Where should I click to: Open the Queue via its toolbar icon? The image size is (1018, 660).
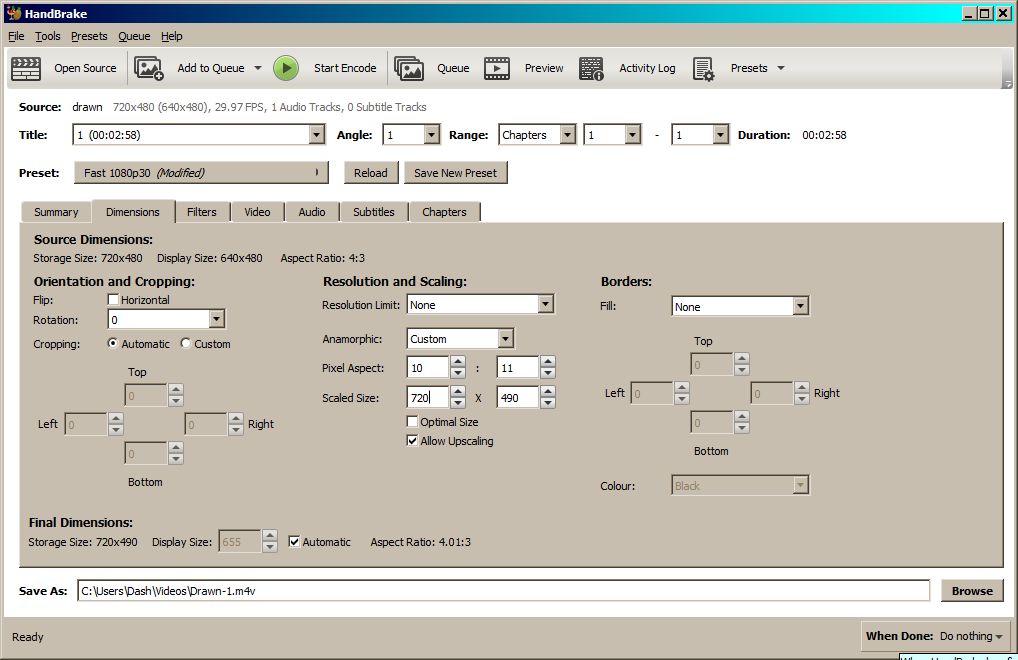click(x=409, y=68)
